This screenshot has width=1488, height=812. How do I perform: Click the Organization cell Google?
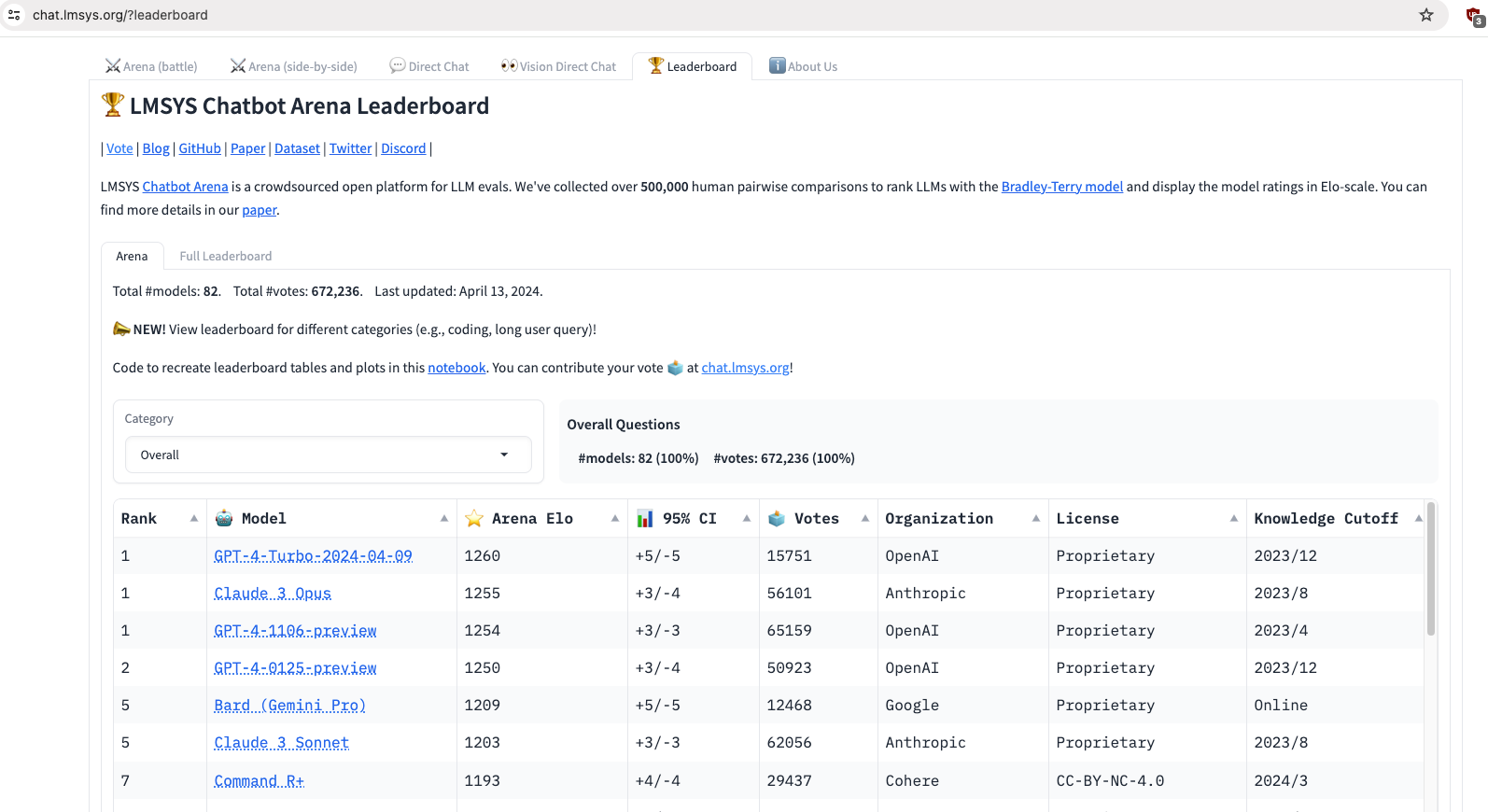click(912, 706)
